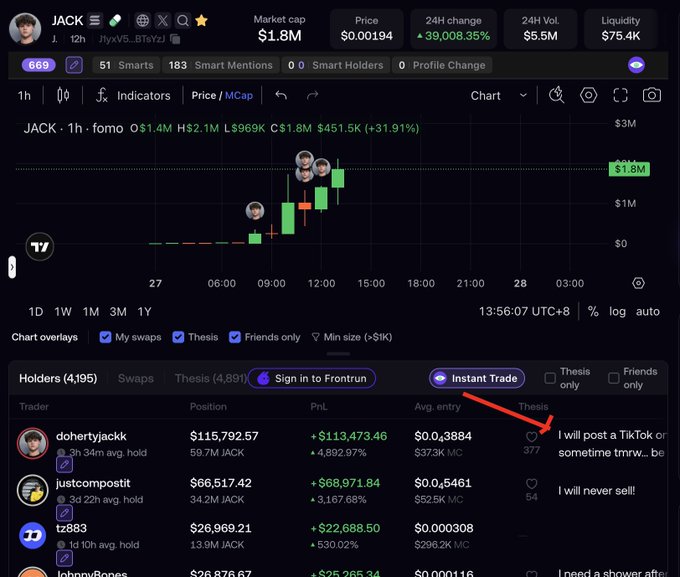Enable Friends only filter in holders panel
Image resolution: width=680 pixels, height=577 pixels.
[614, 378]
